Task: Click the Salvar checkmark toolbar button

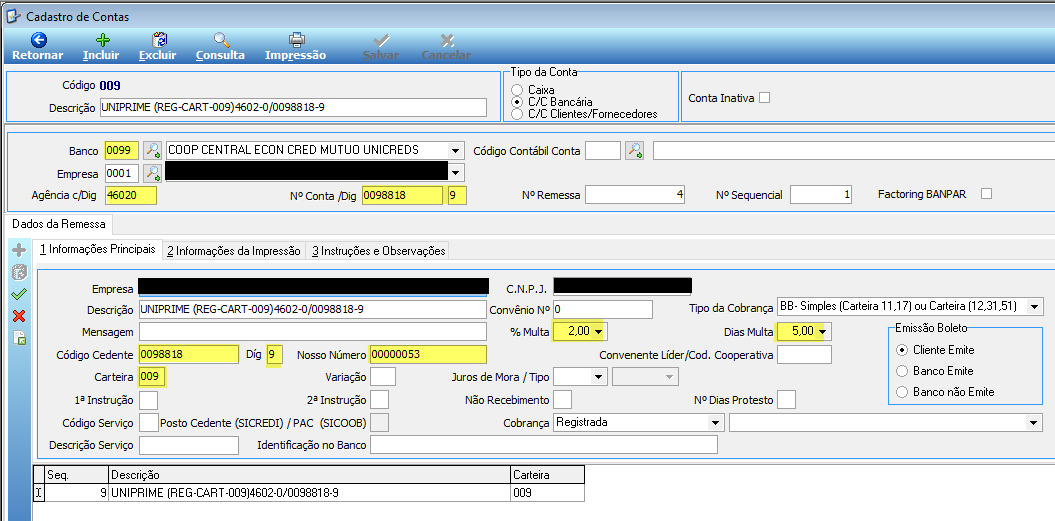Action: coord(381,48)
